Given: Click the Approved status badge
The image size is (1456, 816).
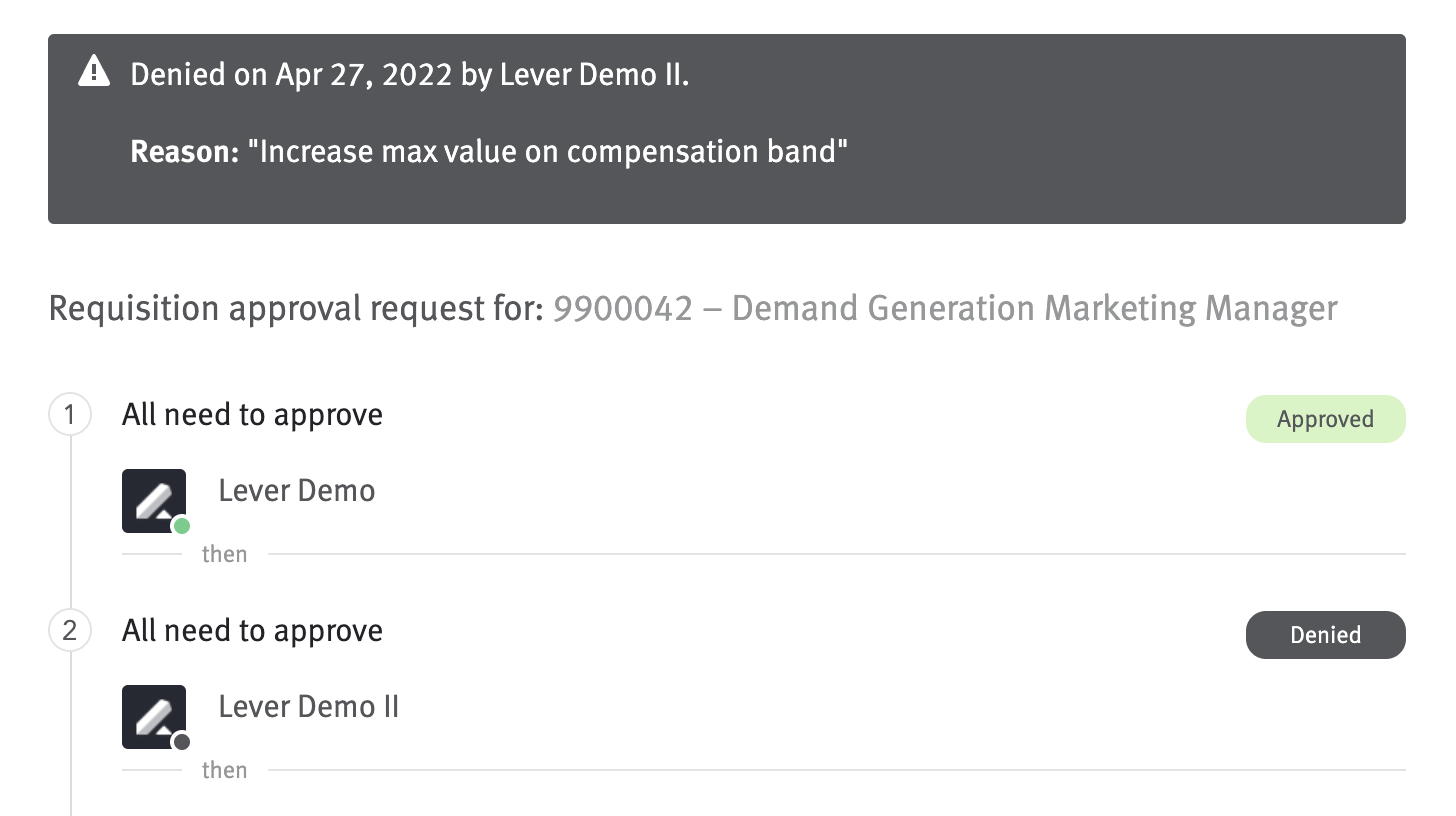Looking at the screenshot, I should [1325, 419].
